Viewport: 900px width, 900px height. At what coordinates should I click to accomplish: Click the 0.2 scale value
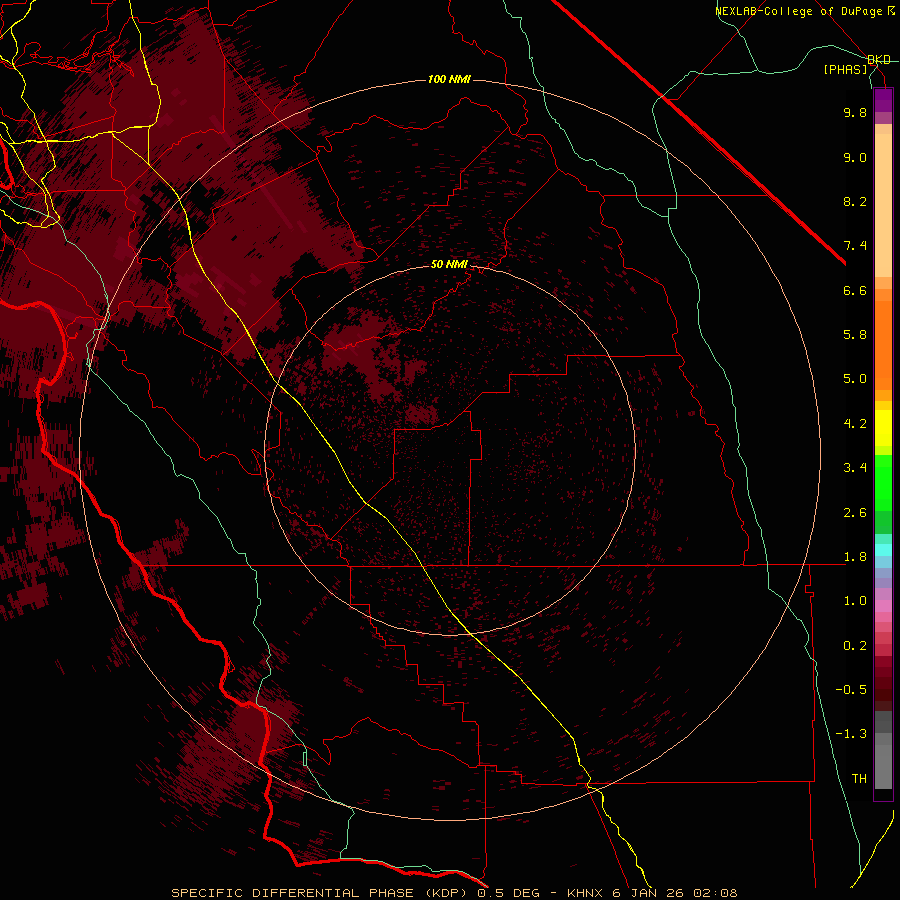point(855,646)
